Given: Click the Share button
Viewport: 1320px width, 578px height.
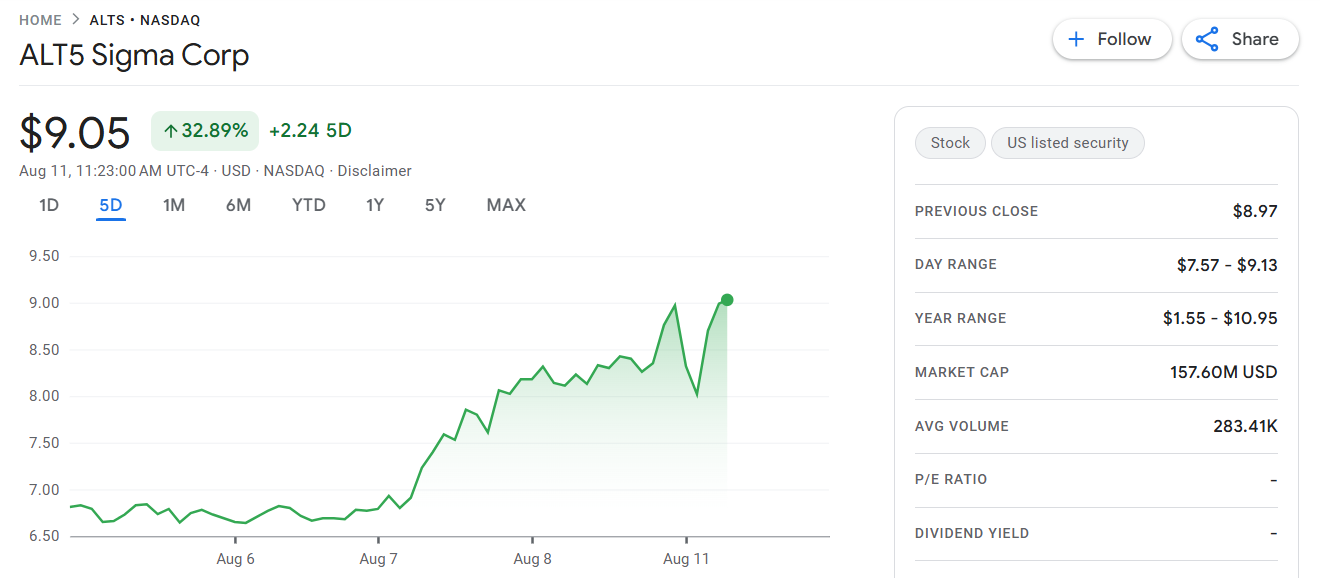Looking at the screenshot, I should click(1240, 39).
